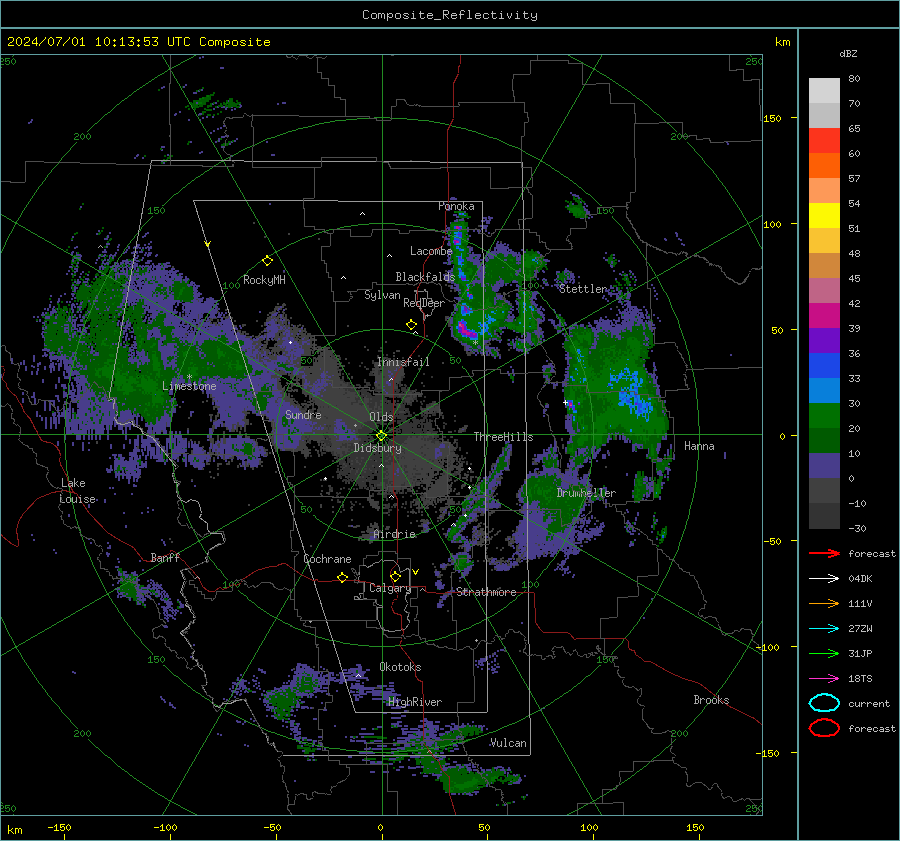This screenshot has width=900, height=841.
Task: Click the Innisfail label
Action: (x=403, y=362)
